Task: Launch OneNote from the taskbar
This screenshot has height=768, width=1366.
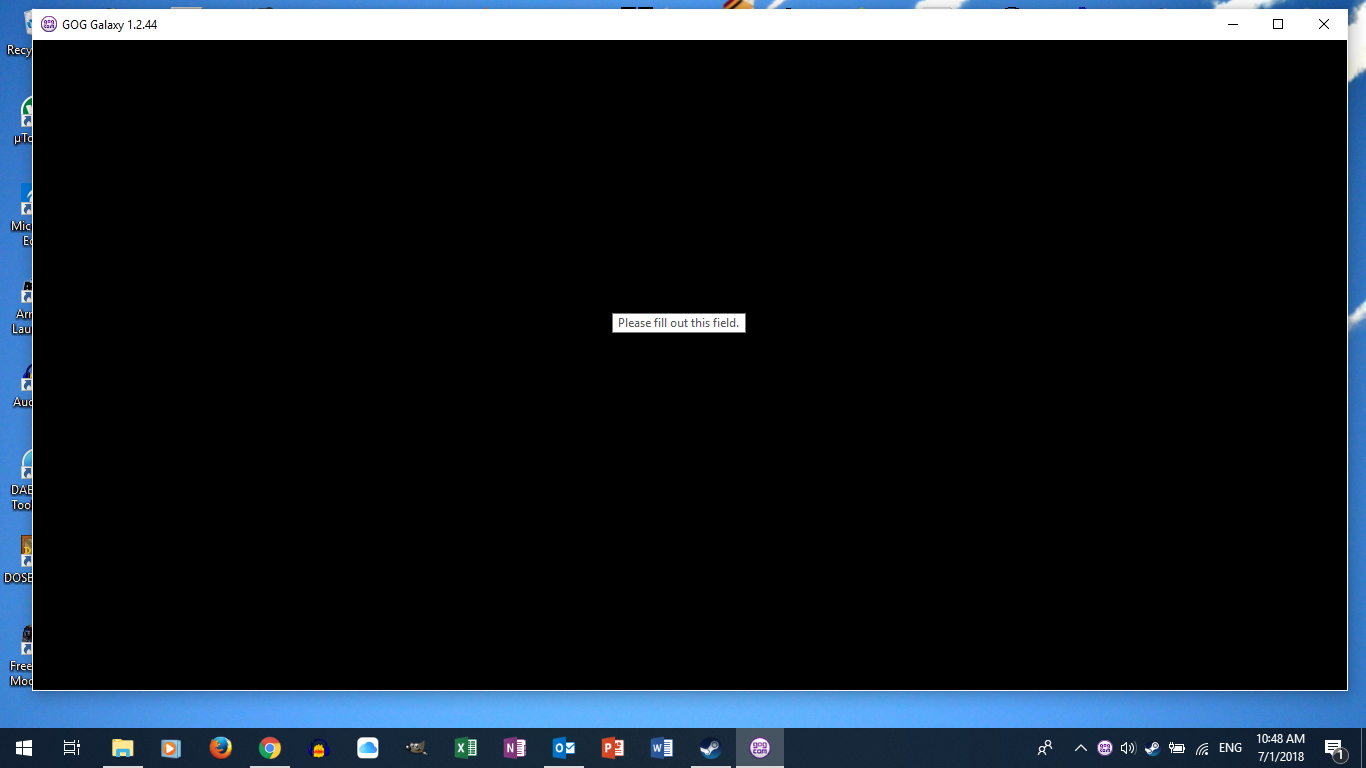Action: click(514, 747)
